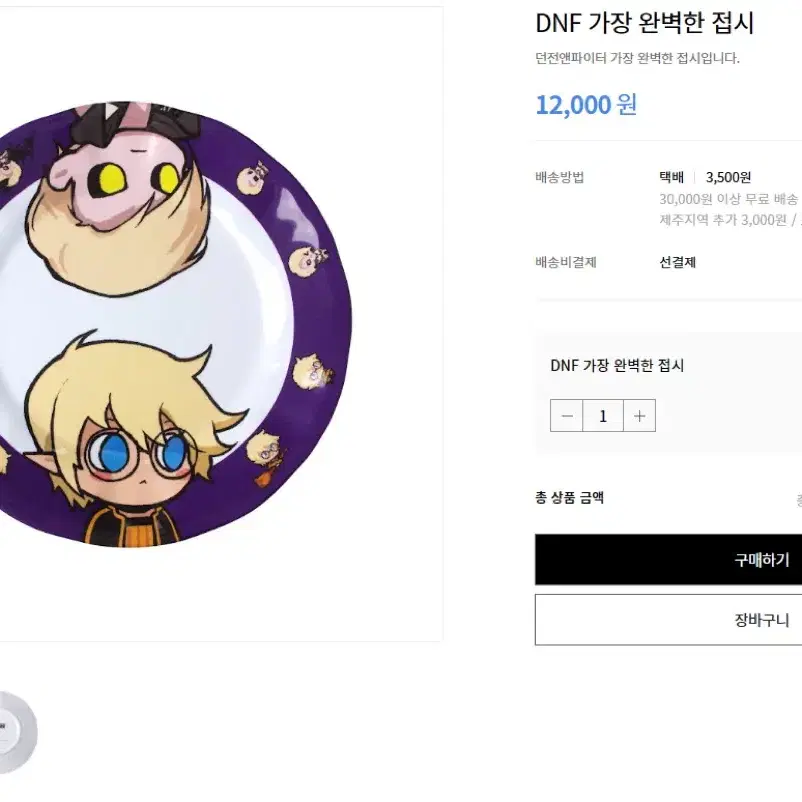Click the blue 12,000 원 price
The height and width of the screenshot is (802, 802).
click(x=586, y=105)
